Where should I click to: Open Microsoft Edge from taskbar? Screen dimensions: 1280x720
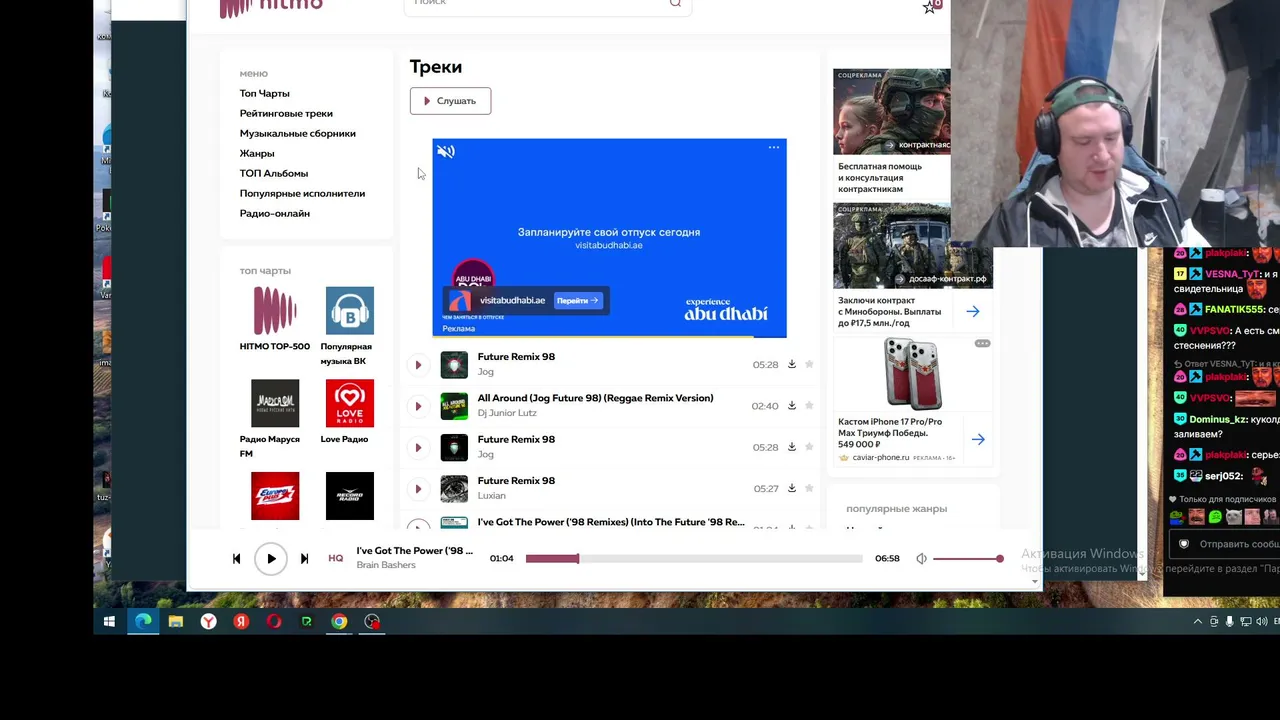click(143, 622)
